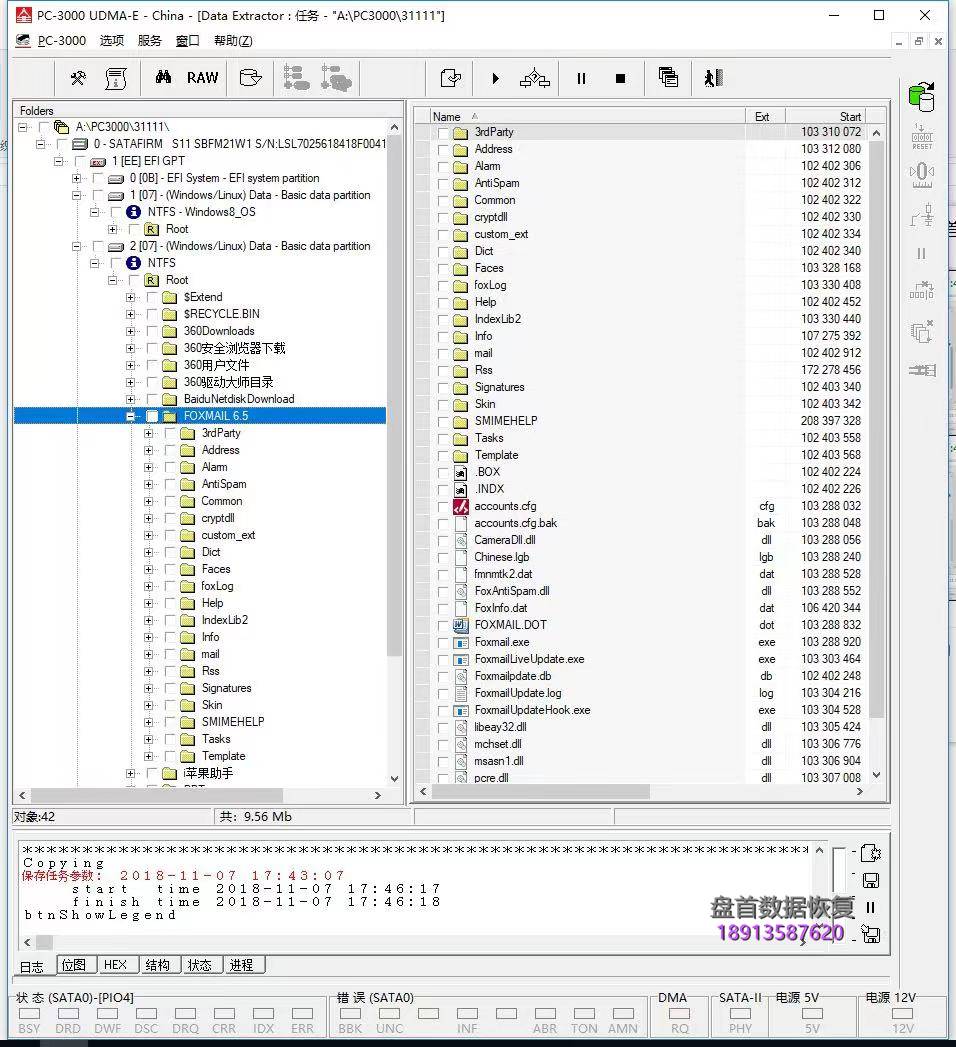Image resolution: width=956 pixels, height=1047 pixels.
Task: Check the $RECYCLE.BIN folder checkbox in tree
Action: (152, 314)
